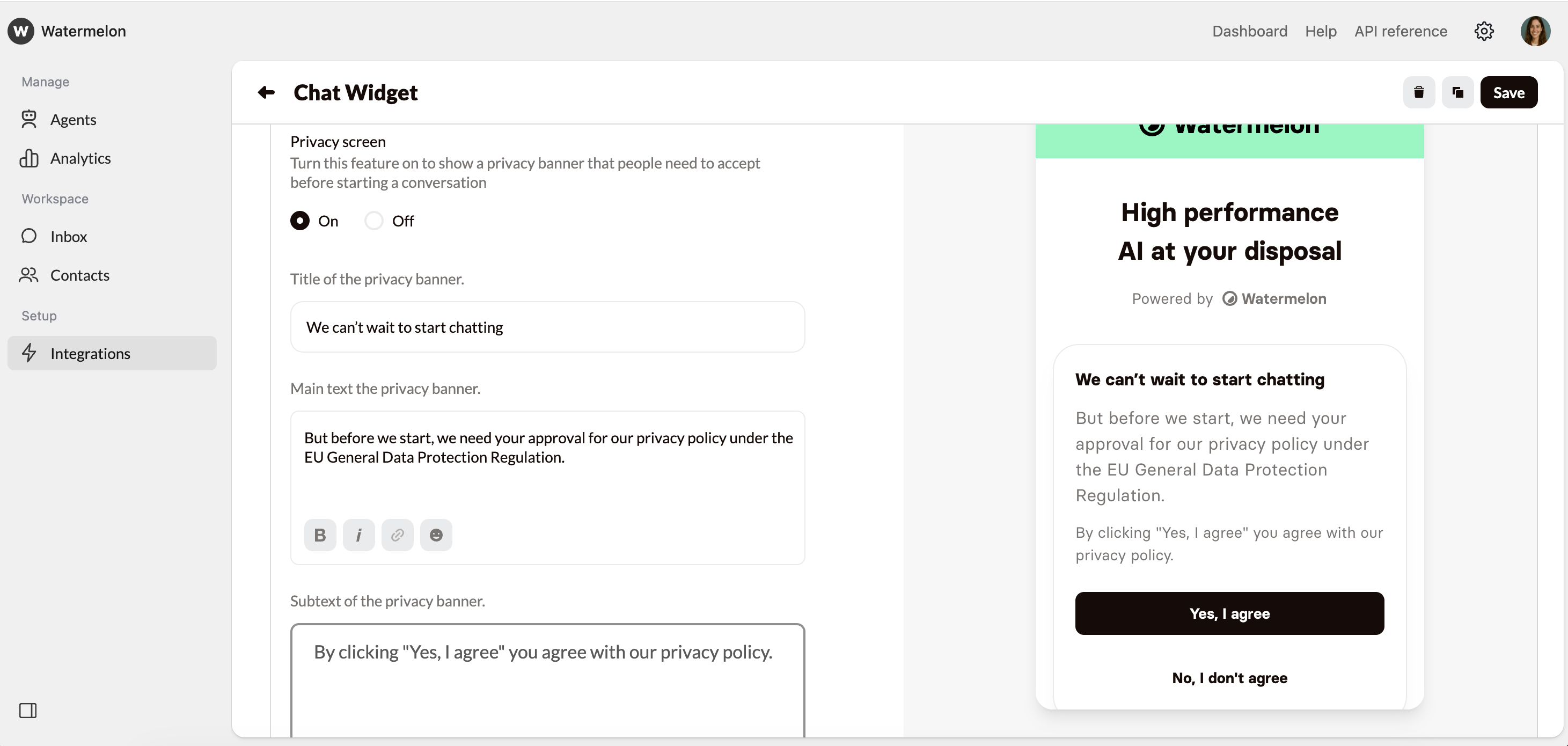Apply bold formatting to banner text
The image size is (1568, 746).
tap(320, 535)
